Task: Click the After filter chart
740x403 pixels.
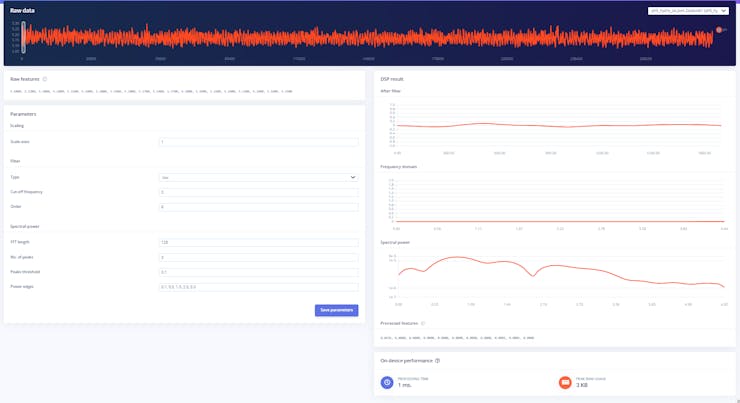Action: (x=559, y=126)
